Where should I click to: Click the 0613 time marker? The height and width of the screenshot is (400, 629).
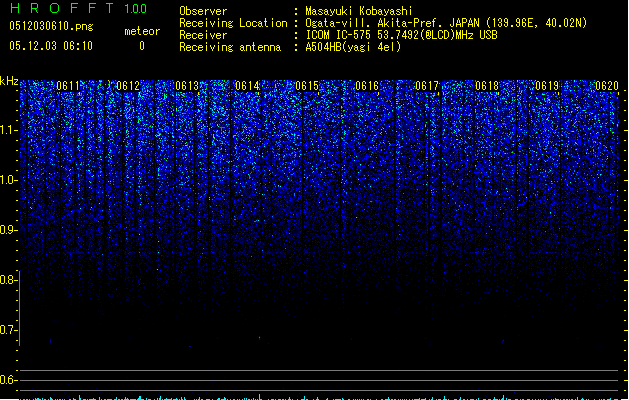[x=187, y=86]
